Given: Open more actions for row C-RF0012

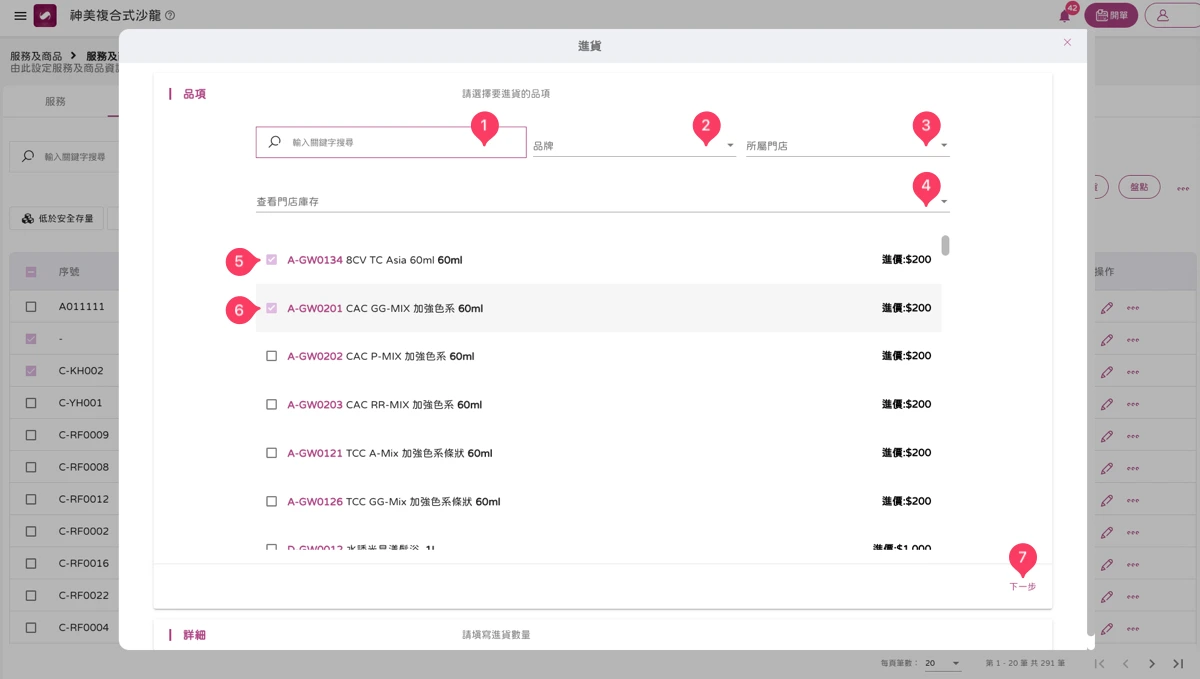Looking at the screenshot, I should click(1133, 499).
